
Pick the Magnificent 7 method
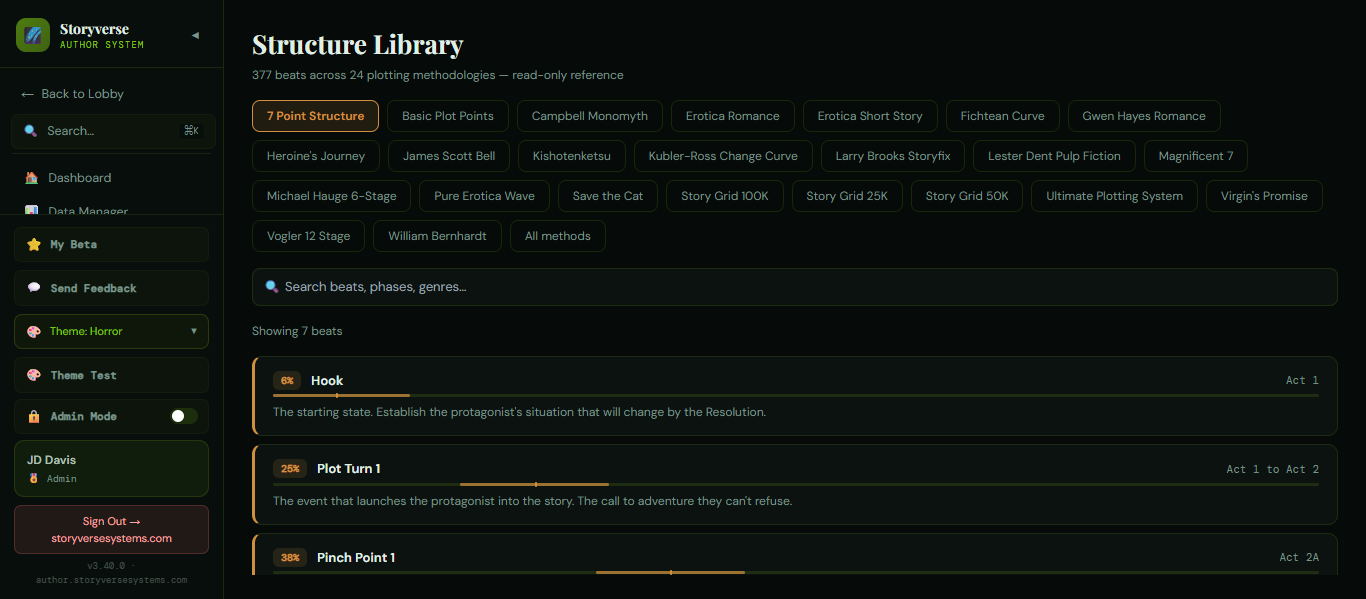coord(1196,156)
